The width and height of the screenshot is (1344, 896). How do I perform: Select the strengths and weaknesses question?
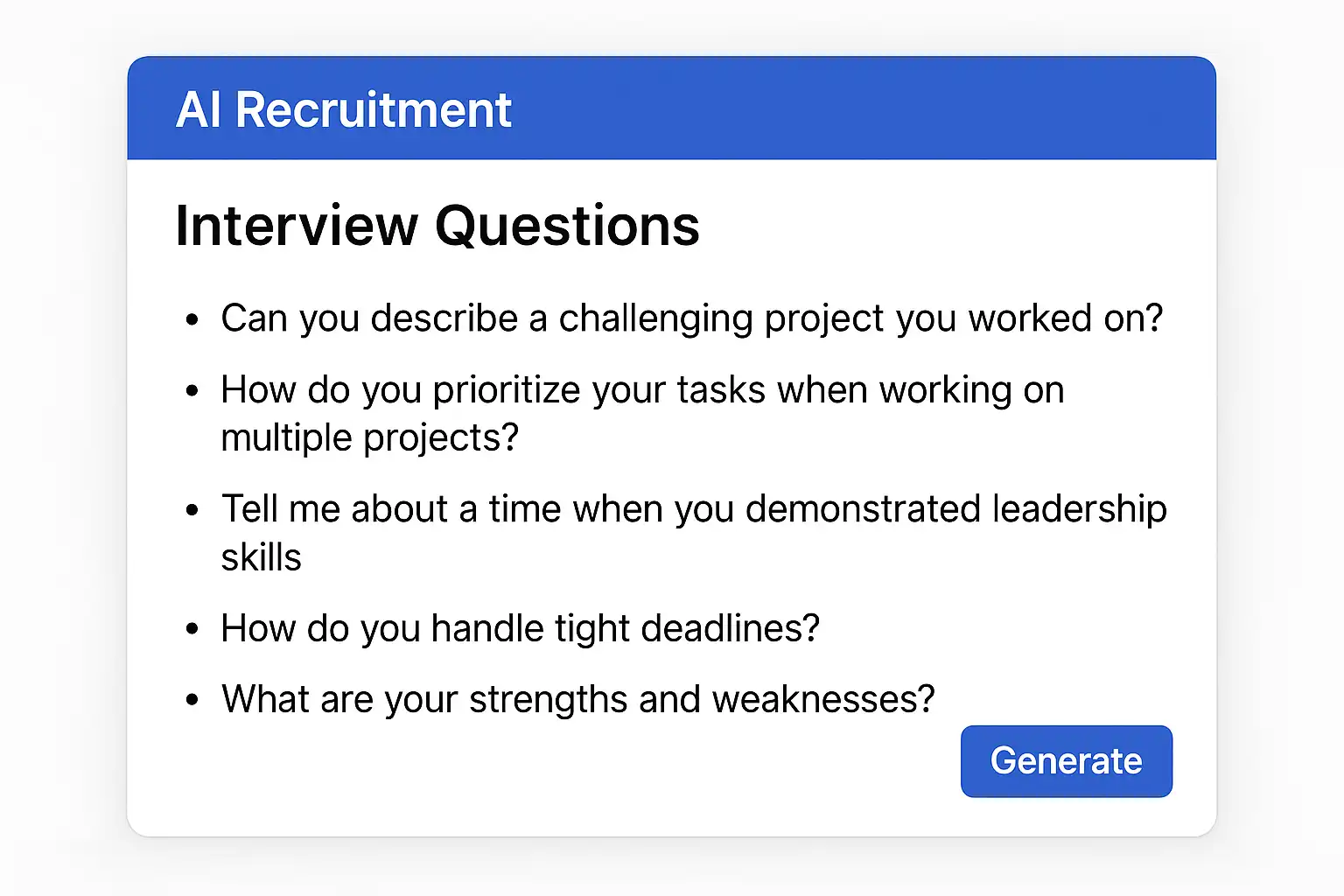click(x=577, y=700)
